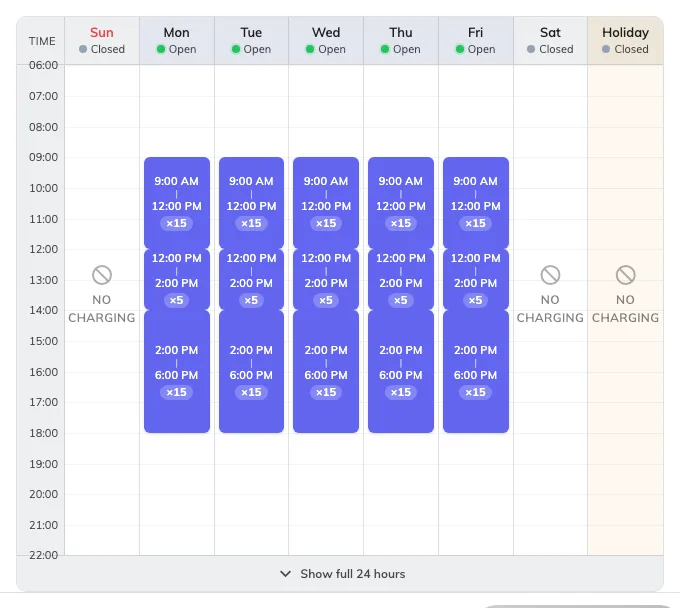680x608 pixels.
Task: Click the Sunday no-charging prohibited icon
Action: [x=102, y=275]
